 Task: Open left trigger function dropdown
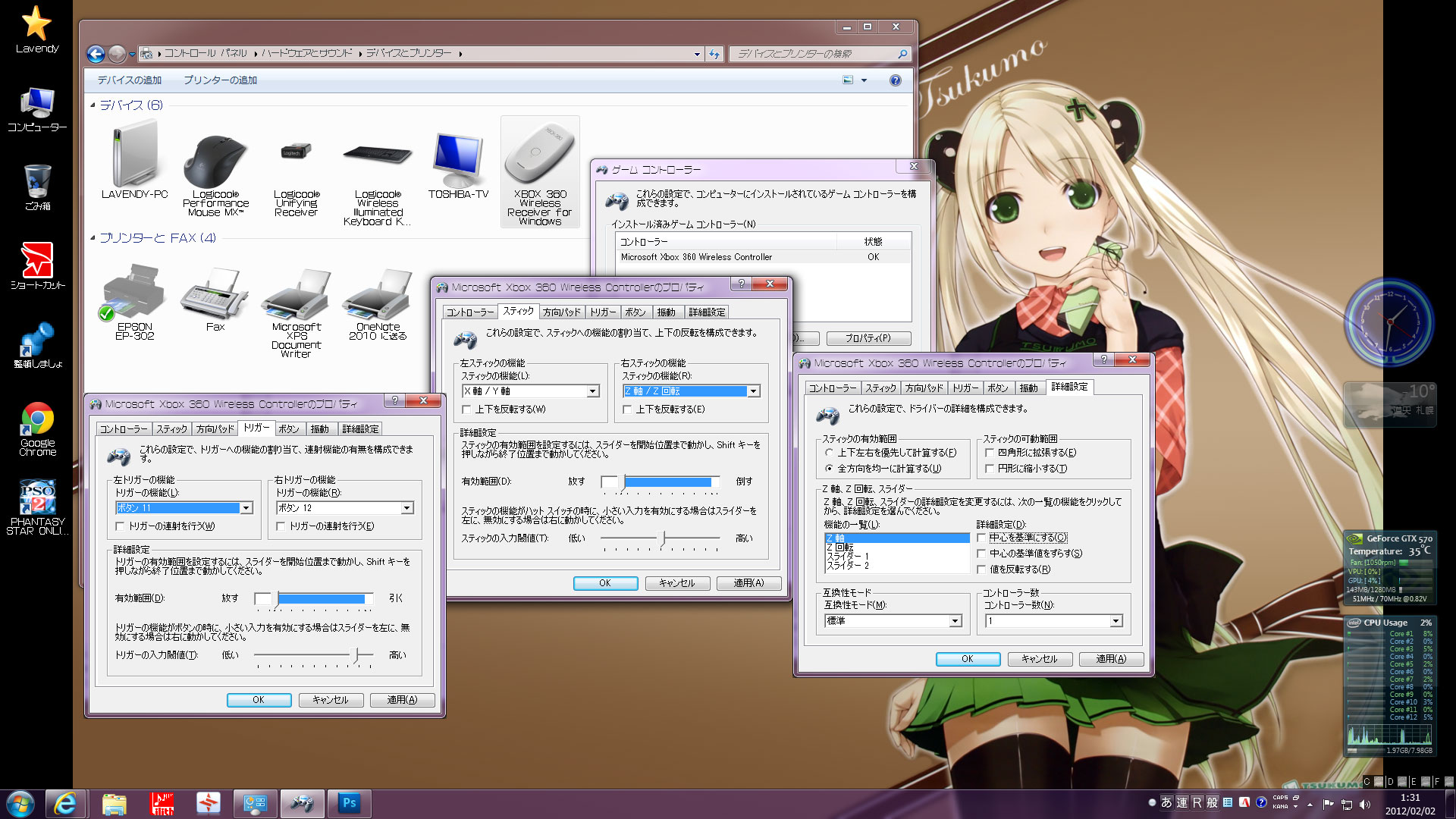(x=246, y=508)
